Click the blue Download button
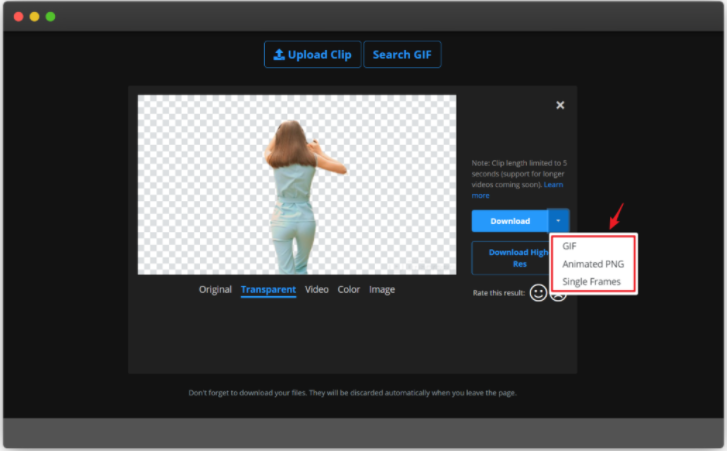This screenshot has height=451, width=727. tap(510, 221)
